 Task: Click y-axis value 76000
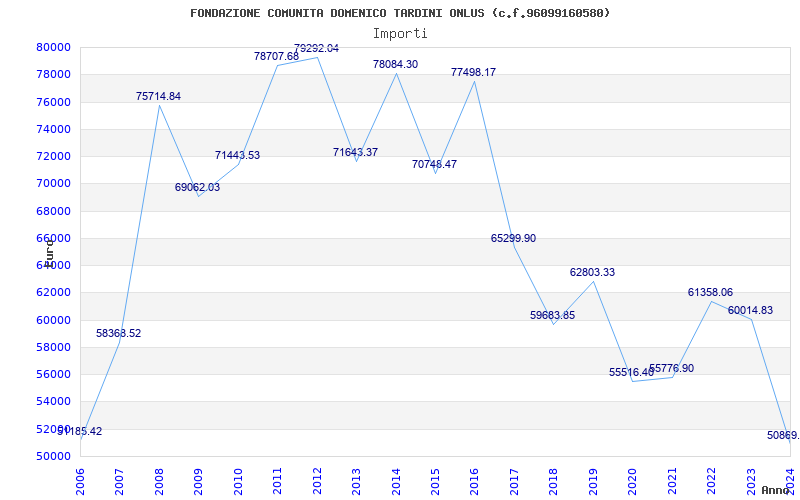tap(53, 102)
